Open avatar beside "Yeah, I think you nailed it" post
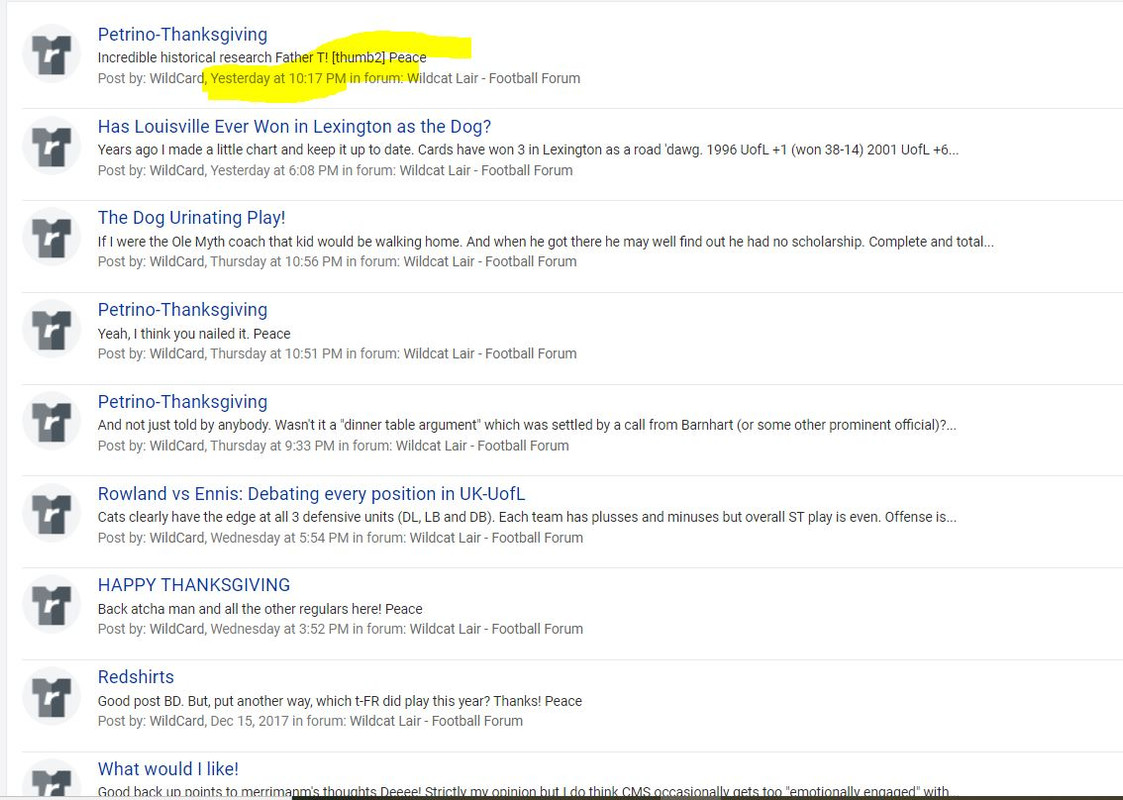This screenshot has height=800, width=1123. point(52,329)
